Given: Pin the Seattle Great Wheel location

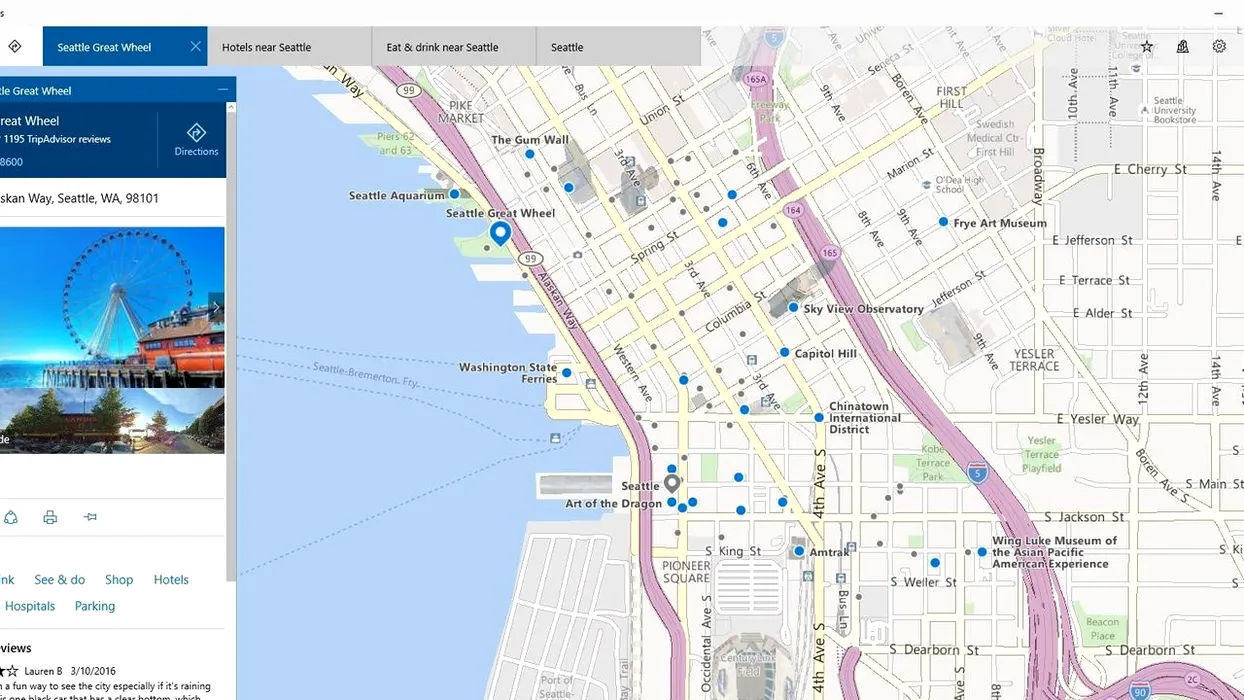Looking at the screenshot, I should tap(90, 517).
